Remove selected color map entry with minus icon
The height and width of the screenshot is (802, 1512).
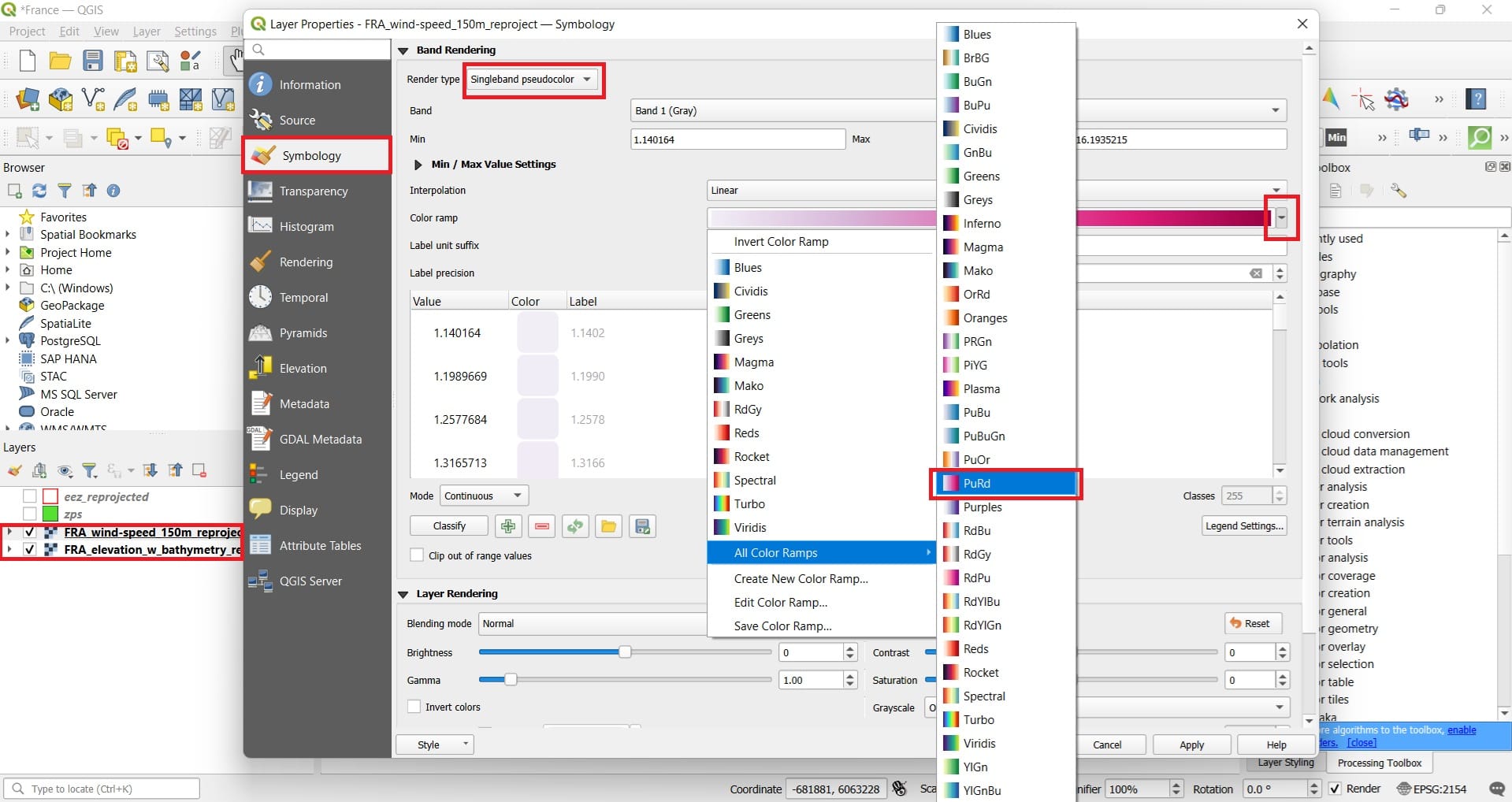click(x=541, y=526)
